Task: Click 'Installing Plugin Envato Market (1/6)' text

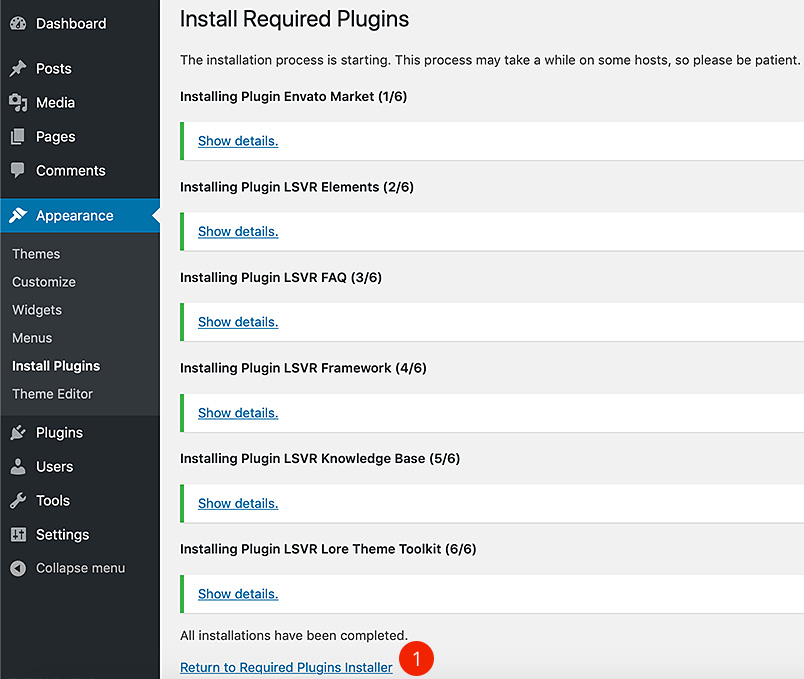Action: pos(293,96)
